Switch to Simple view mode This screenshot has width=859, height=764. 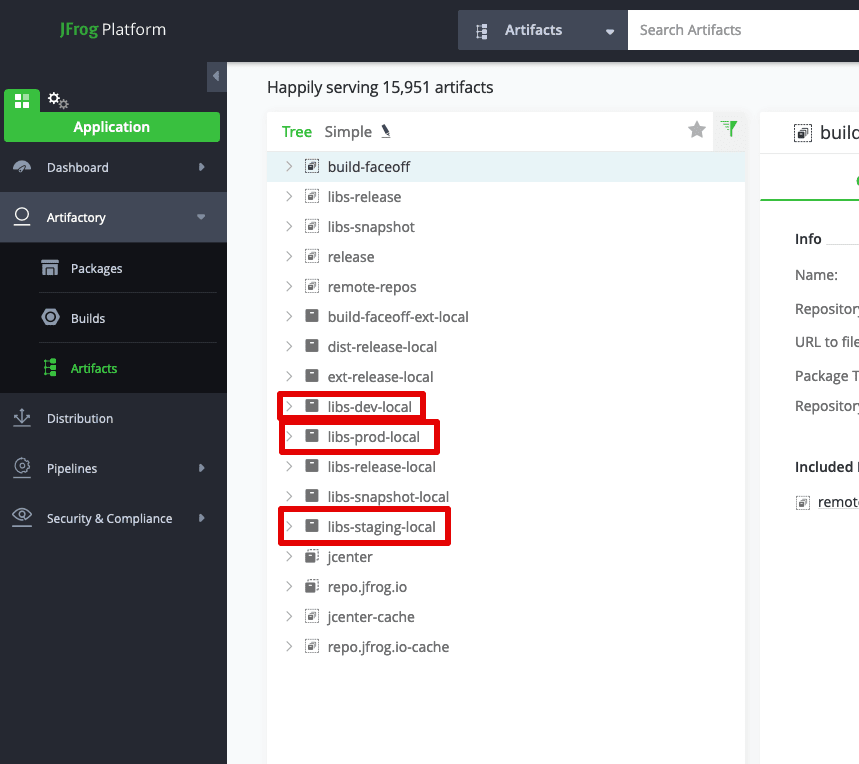pos(348,132)
